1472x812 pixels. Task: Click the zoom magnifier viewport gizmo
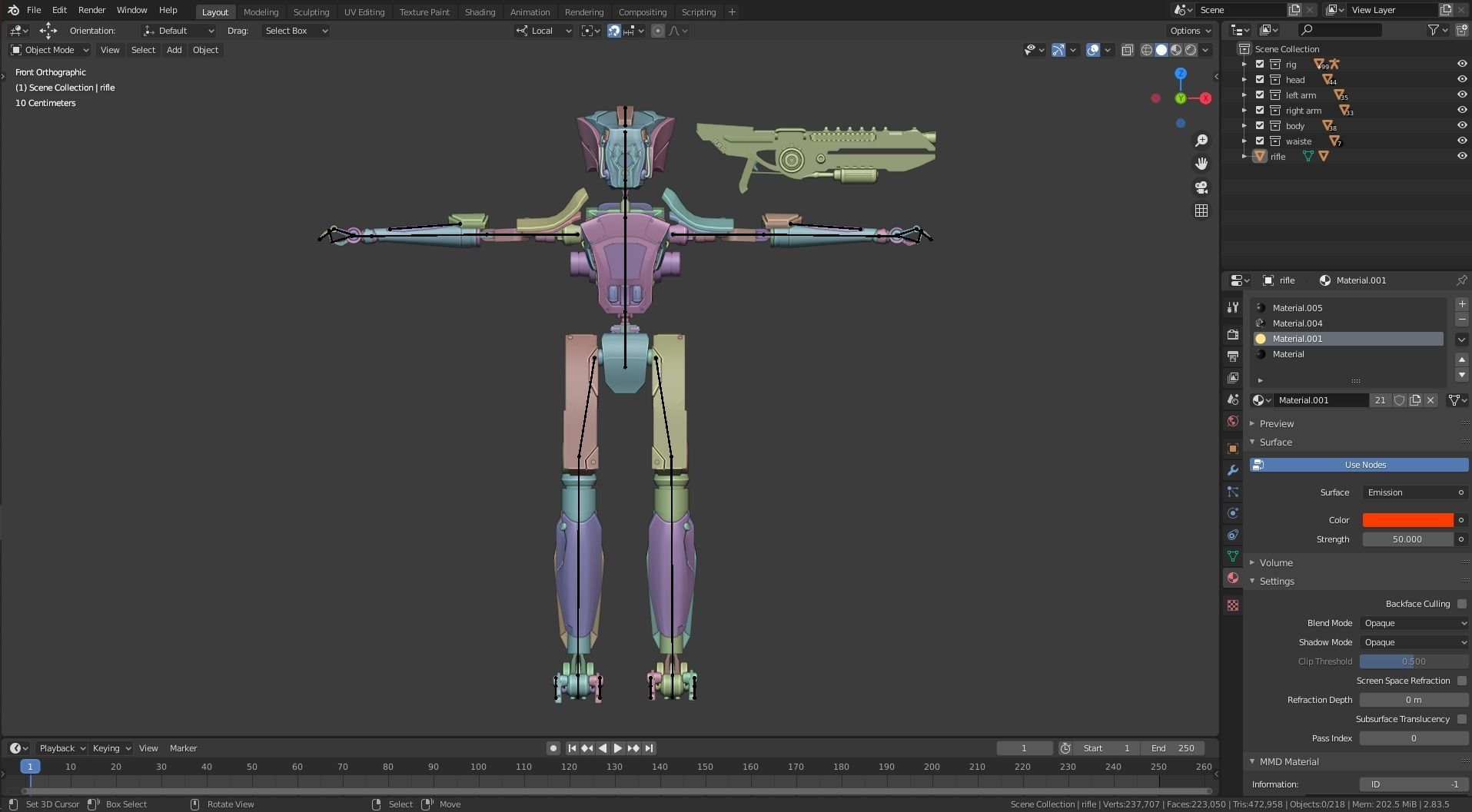(1201, 141)
